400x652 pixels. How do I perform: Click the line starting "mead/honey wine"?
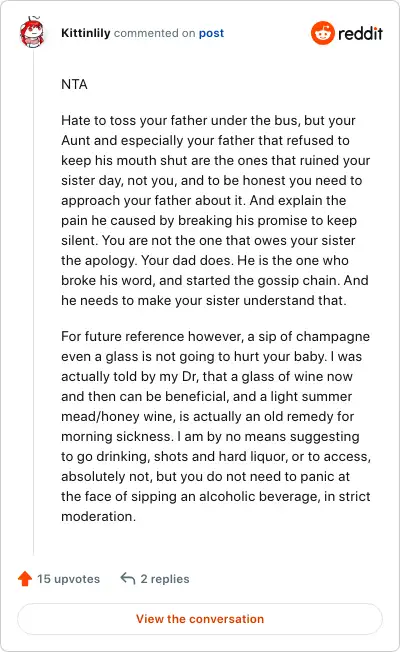pyautogui.click(x=207, y=416)
